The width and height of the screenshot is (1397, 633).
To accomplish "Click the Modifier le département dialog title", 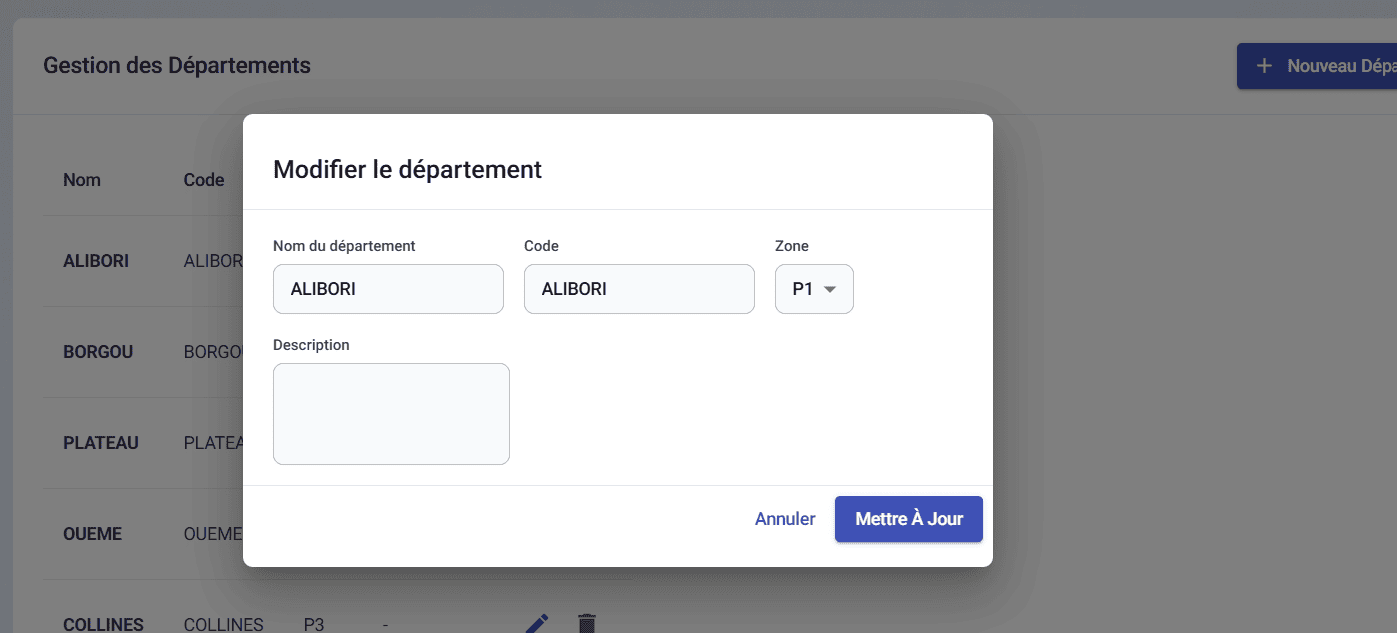I will click(x=407, y=169).
